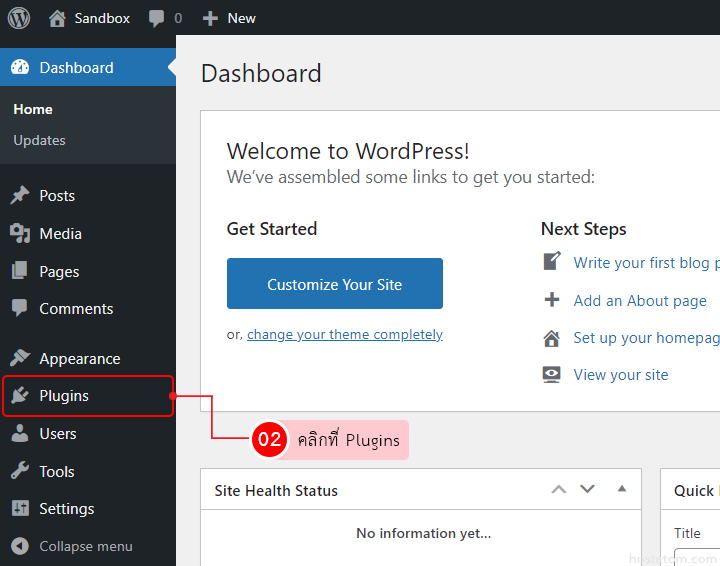Open the Plugins menu
The width and height of the screenshot is (720, 566).
(64, 396)
